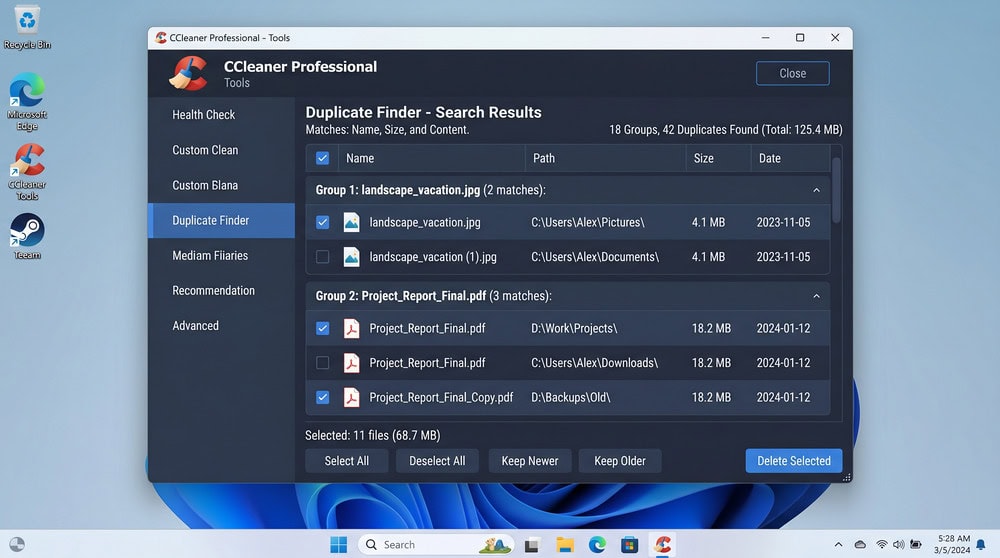Screen dimensions: 1000x558
Task: Launch Edge from the taskbar
Action: point(597,545)
